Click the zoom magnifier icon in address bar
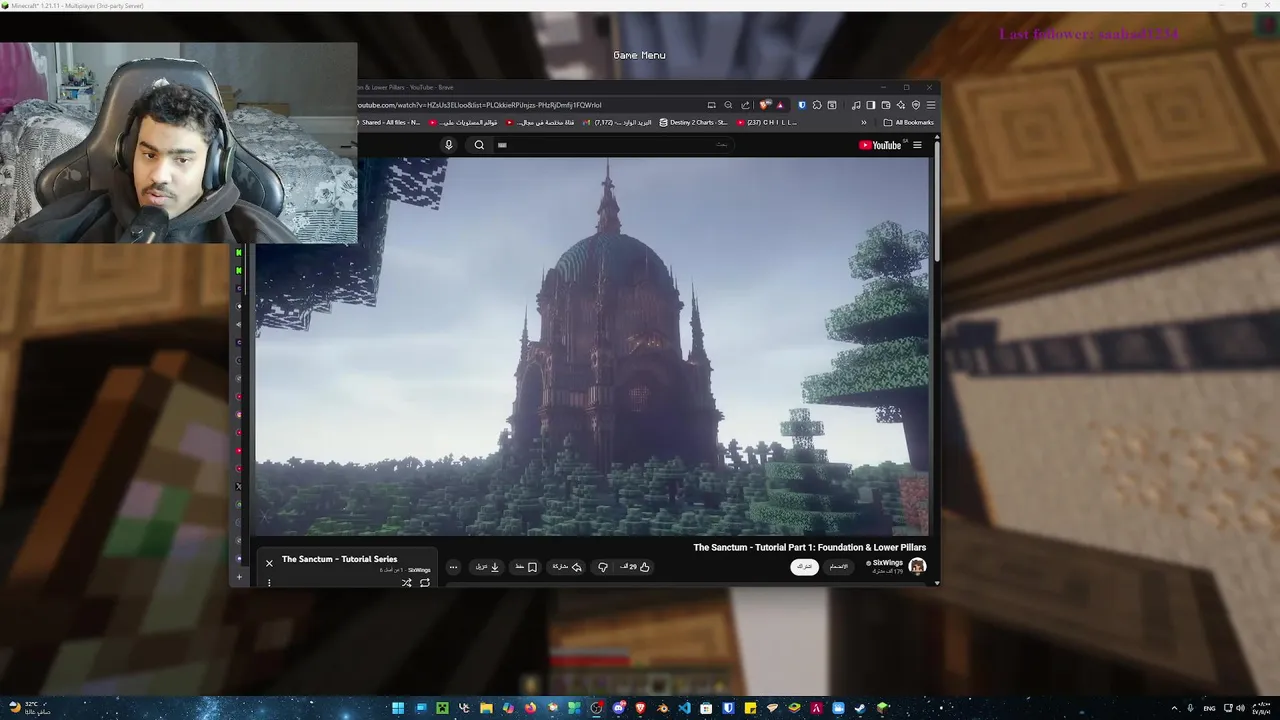Viewport: 1280px width, 720px height. [x=728, y=105]
